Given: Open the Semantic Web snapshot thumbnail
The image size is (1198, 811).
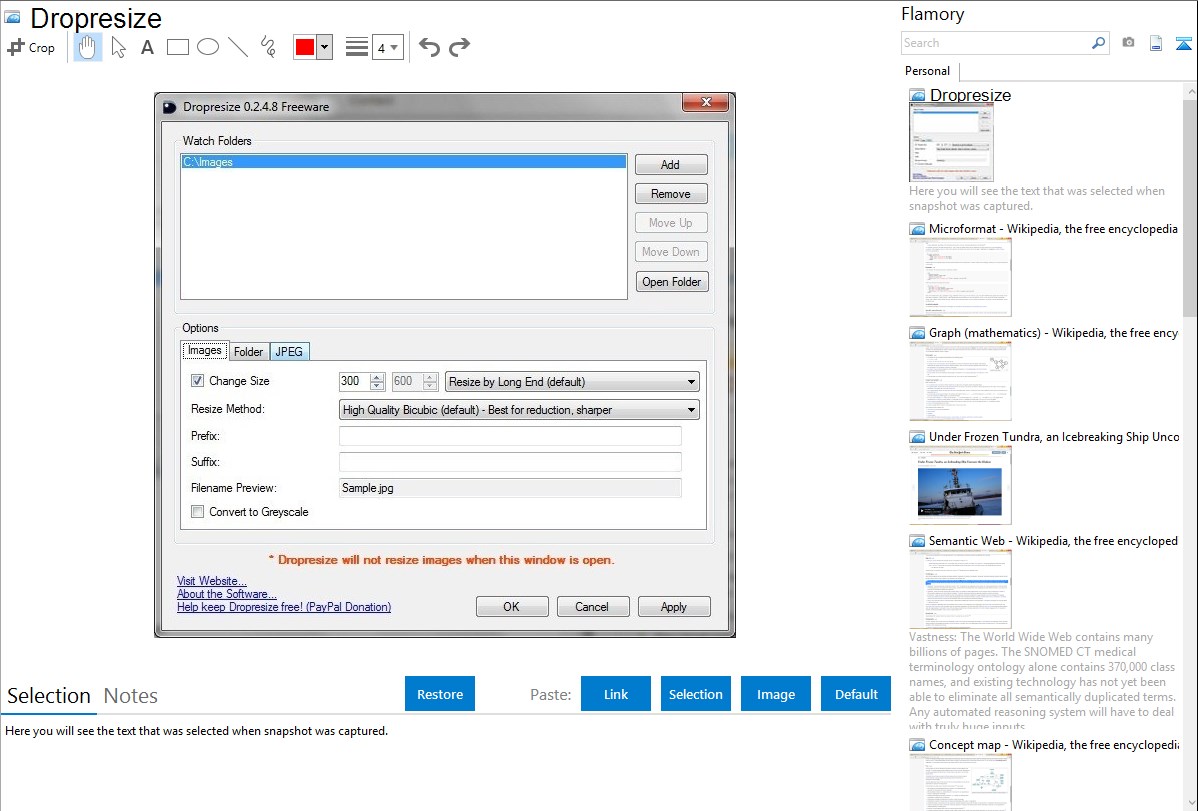Looking at the screenshot, I should click(960, 589).
